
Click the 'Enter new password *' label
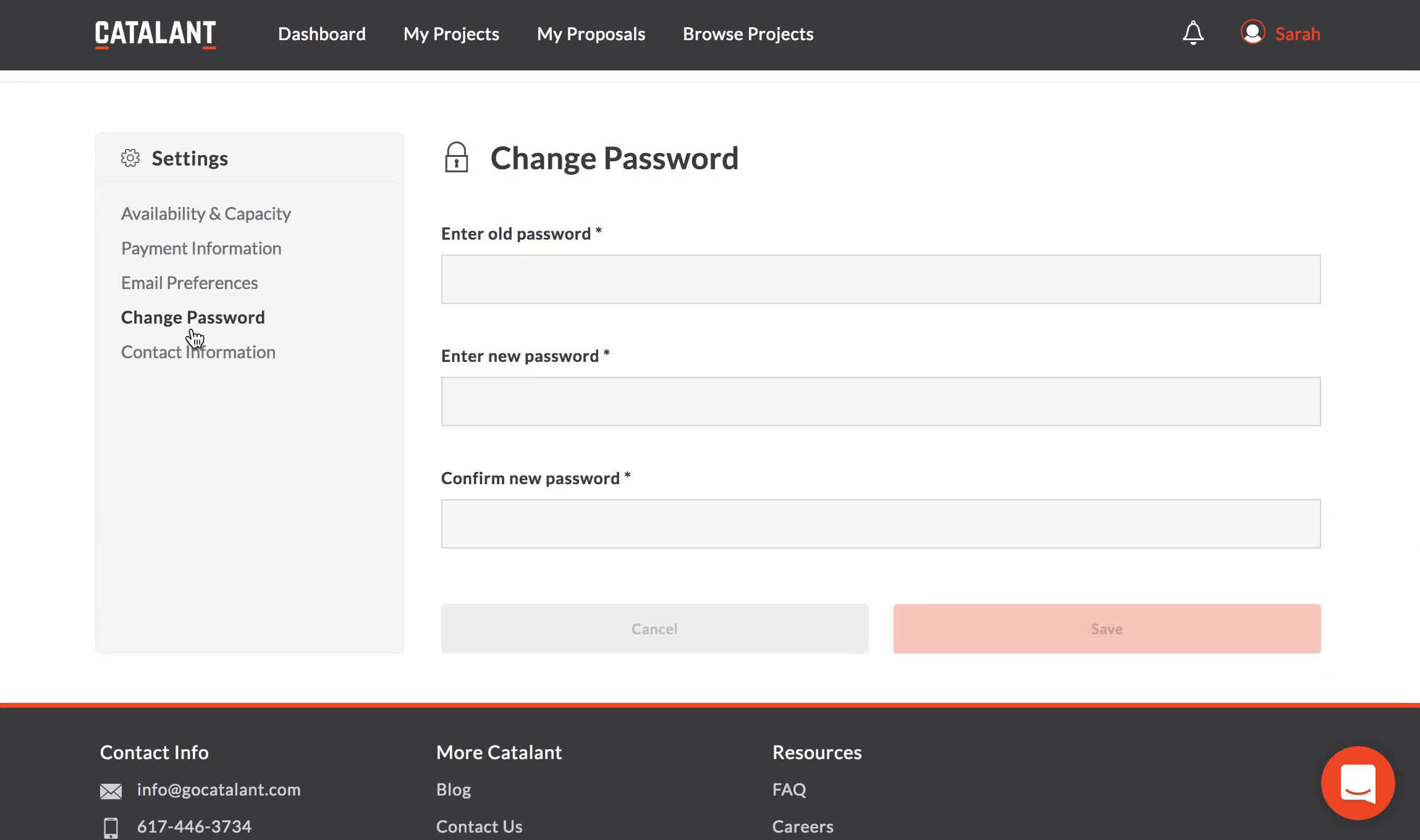pyautogui.click(x=525, y=356)
